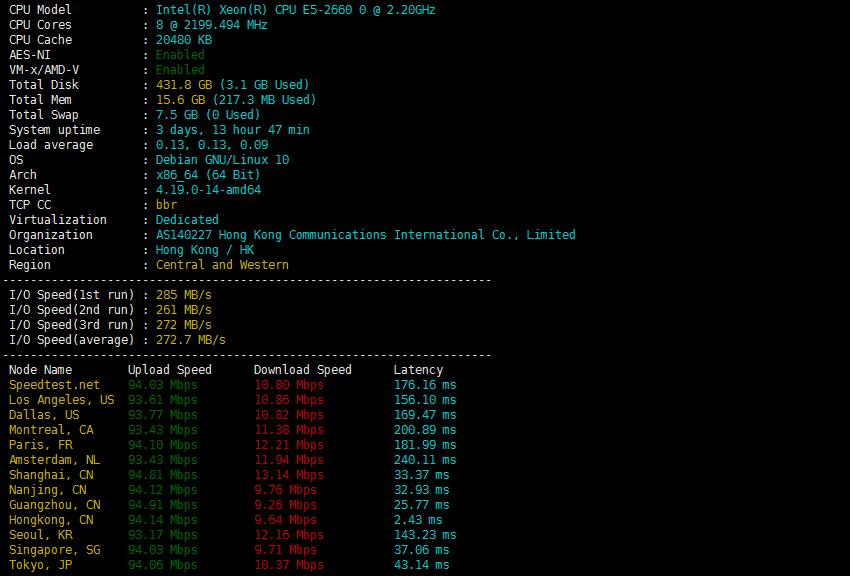The height and width of the screenshot is (576, 850).
Task: Click the TCP CC value bbr
Action: [166, 205]
